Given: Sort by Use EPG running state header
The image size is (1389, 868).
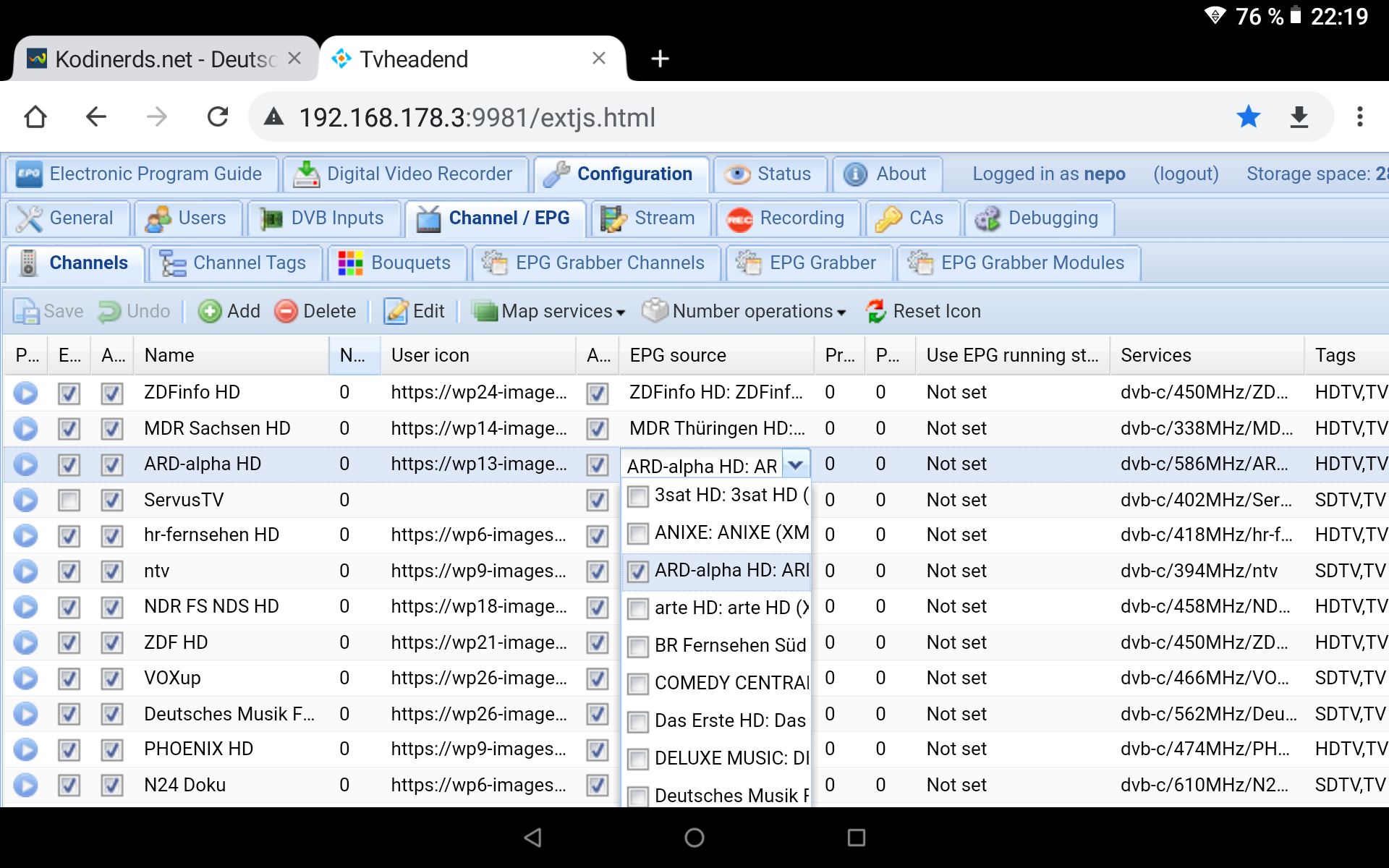Looking at the screenshot, I should (x=1013, y=355).
